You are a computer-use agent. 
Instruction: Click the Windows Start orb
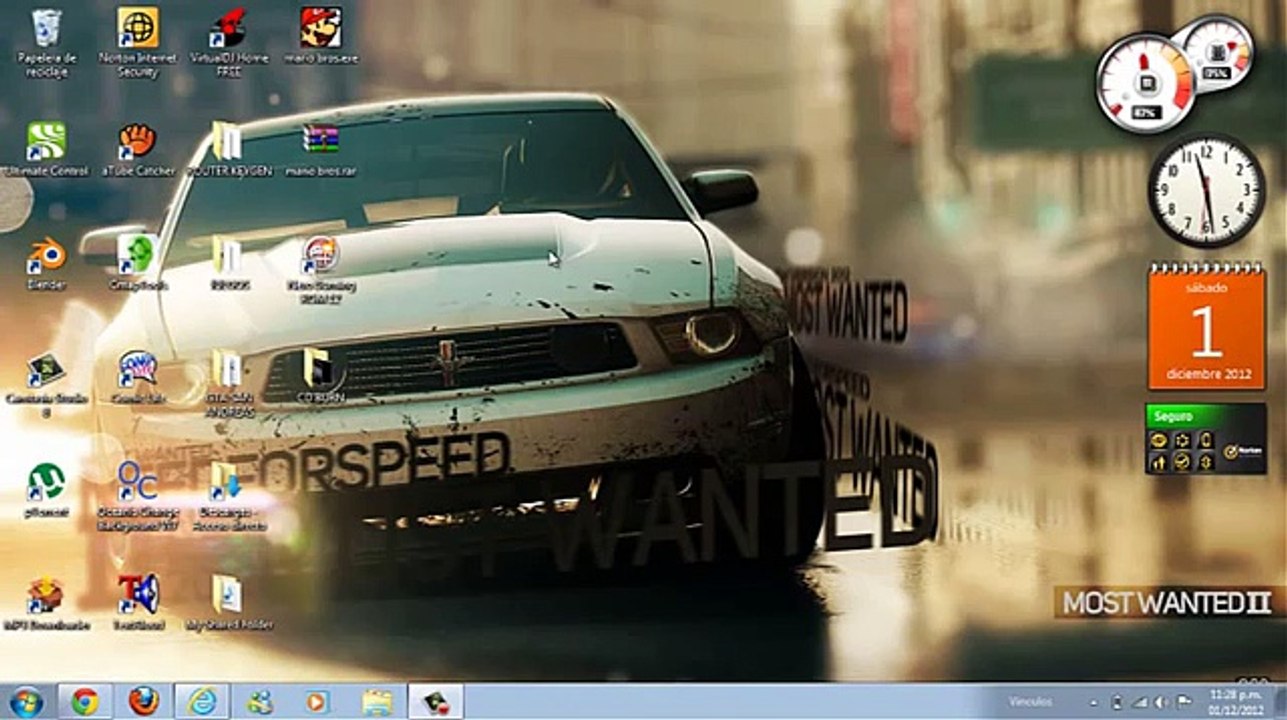tap(27, 701)
